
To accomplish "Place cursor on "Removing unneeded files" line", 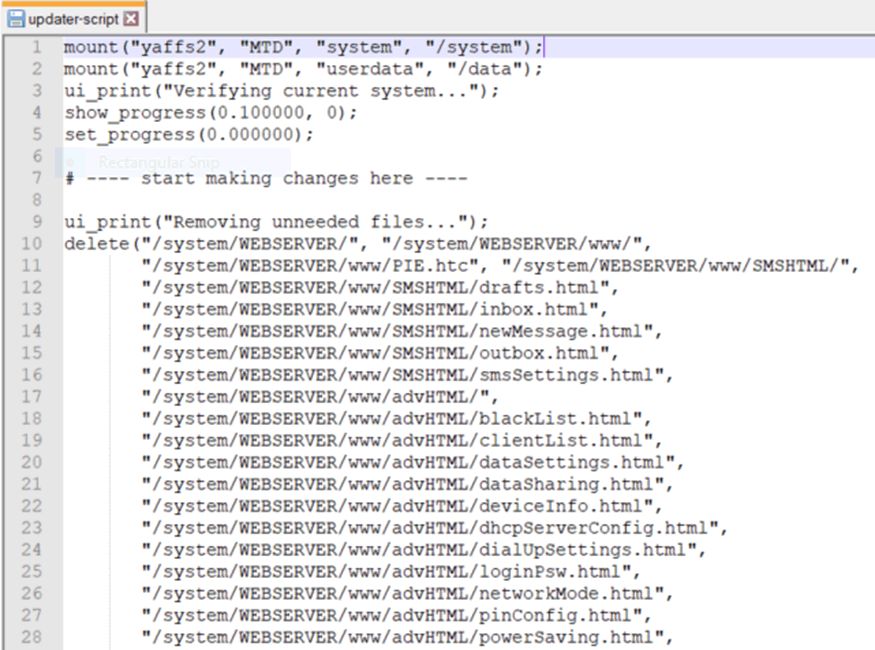I will 276,222.
